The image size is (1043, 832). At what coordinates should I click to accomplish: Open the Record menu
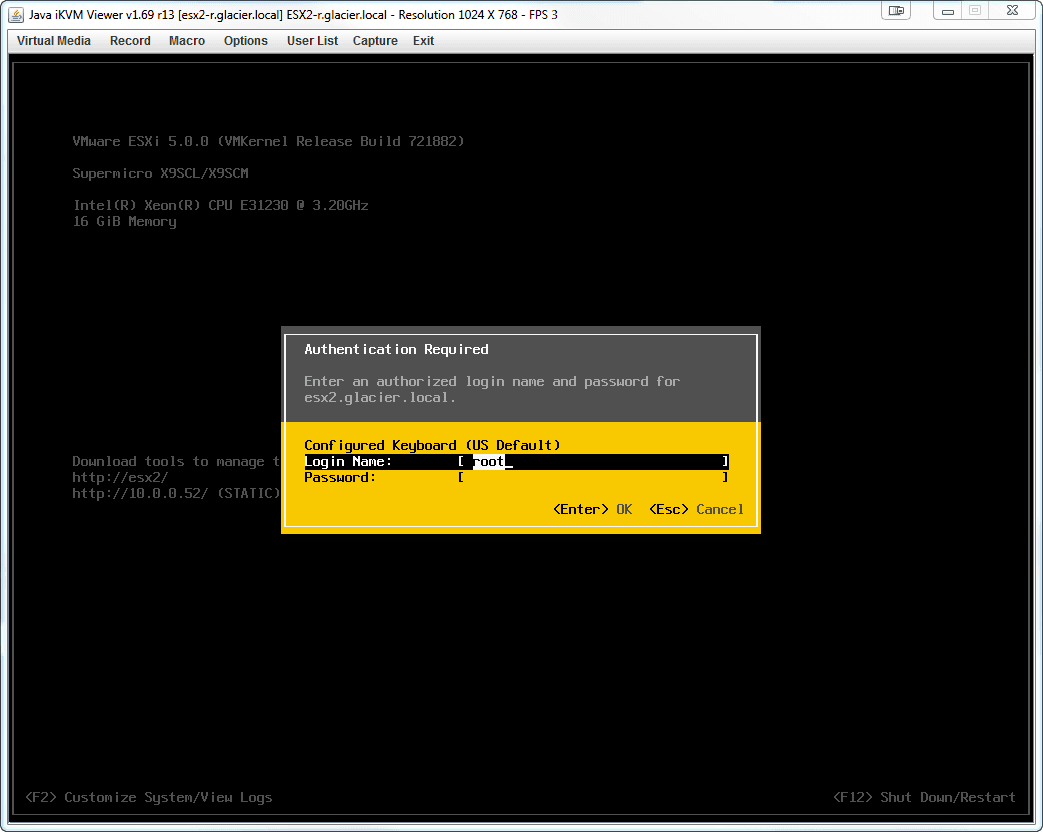(x=130, y=41)
